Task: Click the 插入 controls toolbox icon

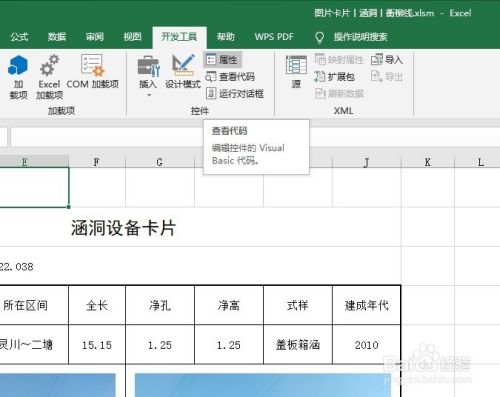Action: tap(148, 66)
